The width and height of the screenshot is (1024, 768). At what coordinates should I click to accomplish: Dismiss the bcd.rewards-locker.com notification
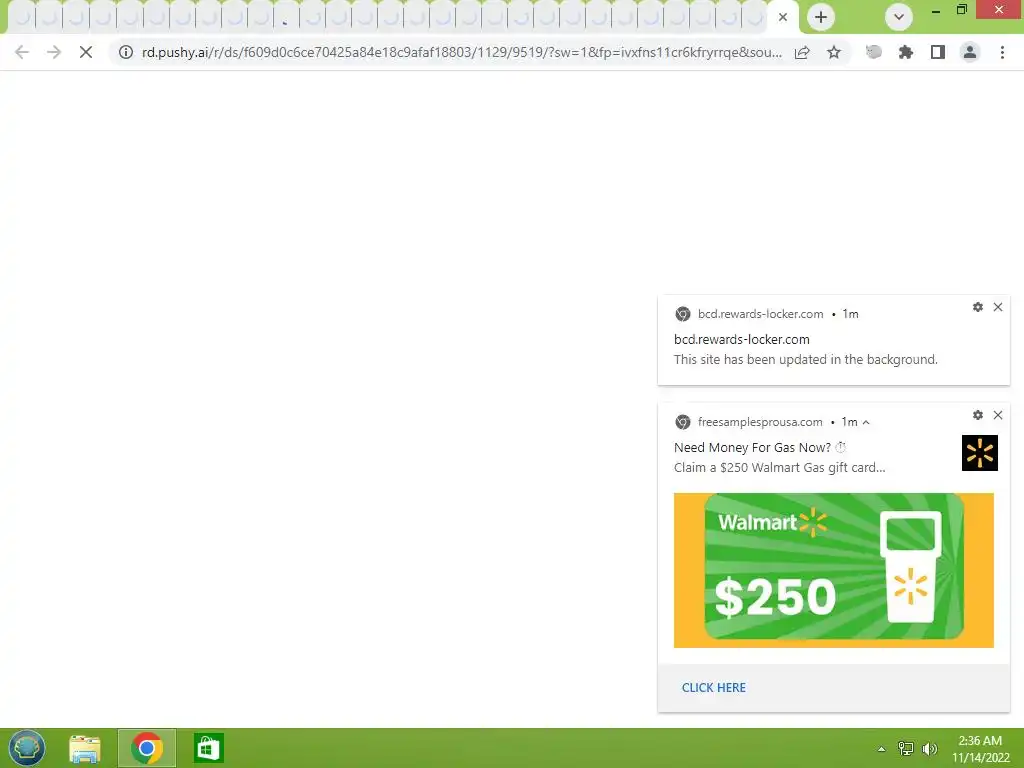pos(998,307)
